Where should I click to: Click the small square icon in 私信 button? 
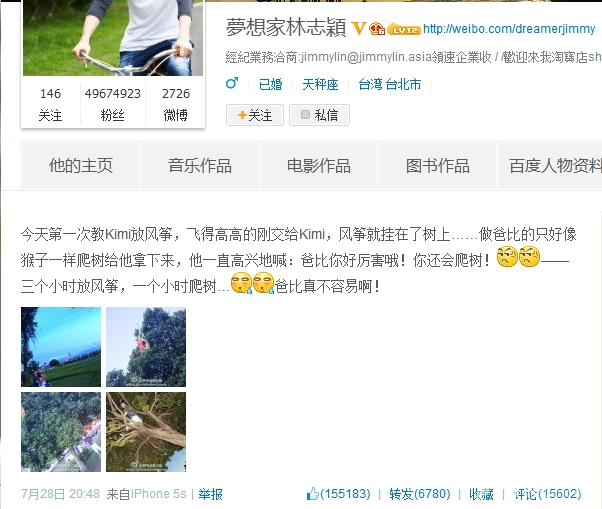(305, 114)
